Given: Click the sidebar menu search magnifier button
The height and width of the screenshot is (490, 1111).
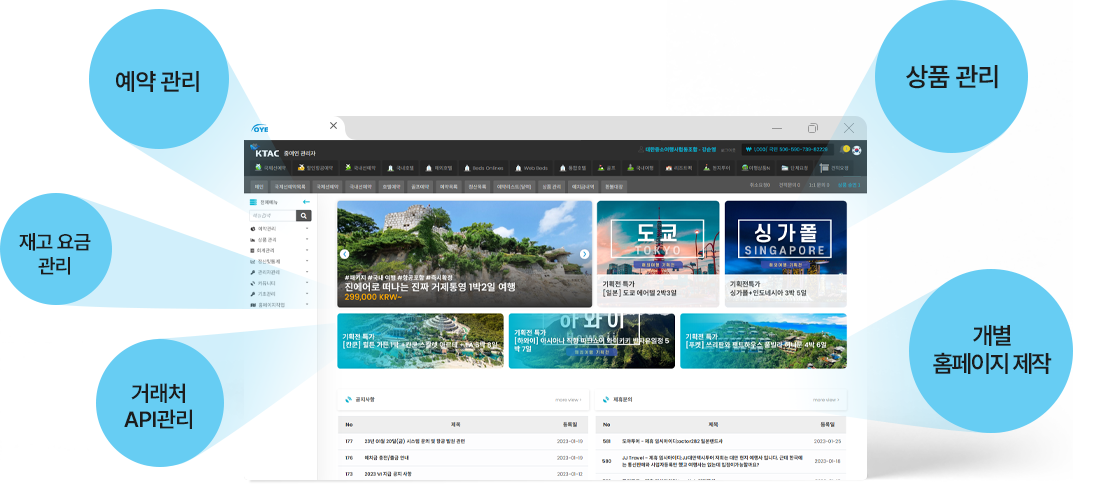Looking at the screenshot, I should [304, 215].
